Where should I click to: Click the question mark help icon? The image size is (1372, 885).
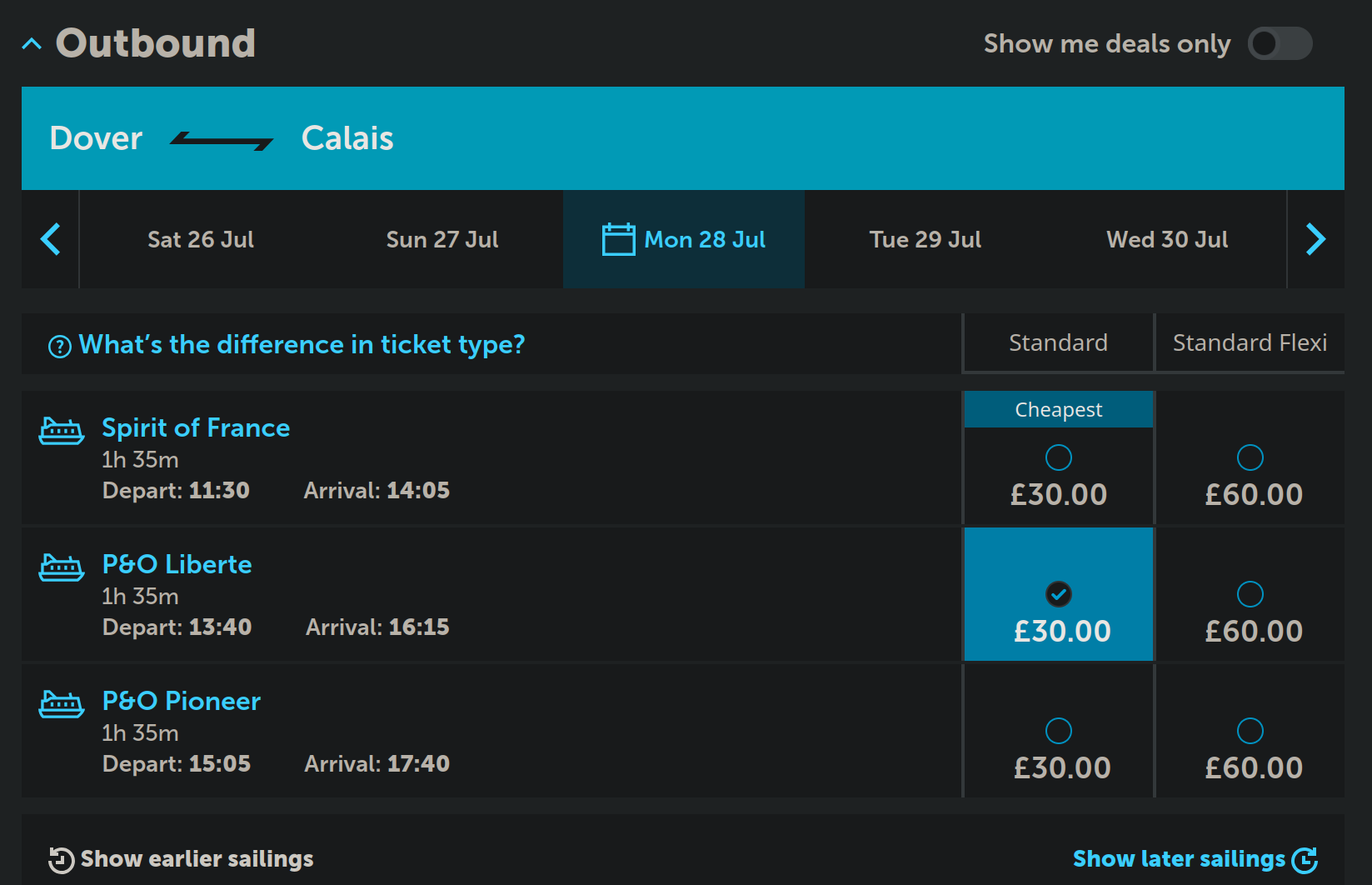(x=60, y=346)
